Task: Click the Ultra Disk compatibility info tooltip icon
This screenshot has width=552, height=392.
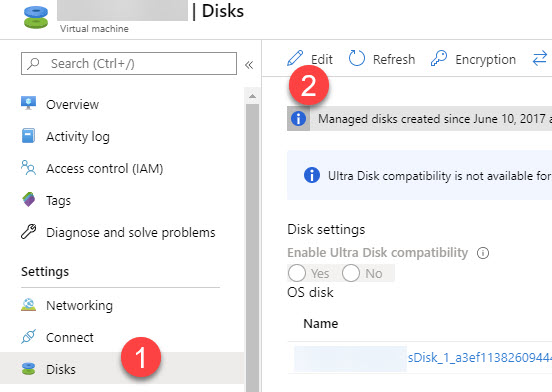Action: [x=483, y=253]
